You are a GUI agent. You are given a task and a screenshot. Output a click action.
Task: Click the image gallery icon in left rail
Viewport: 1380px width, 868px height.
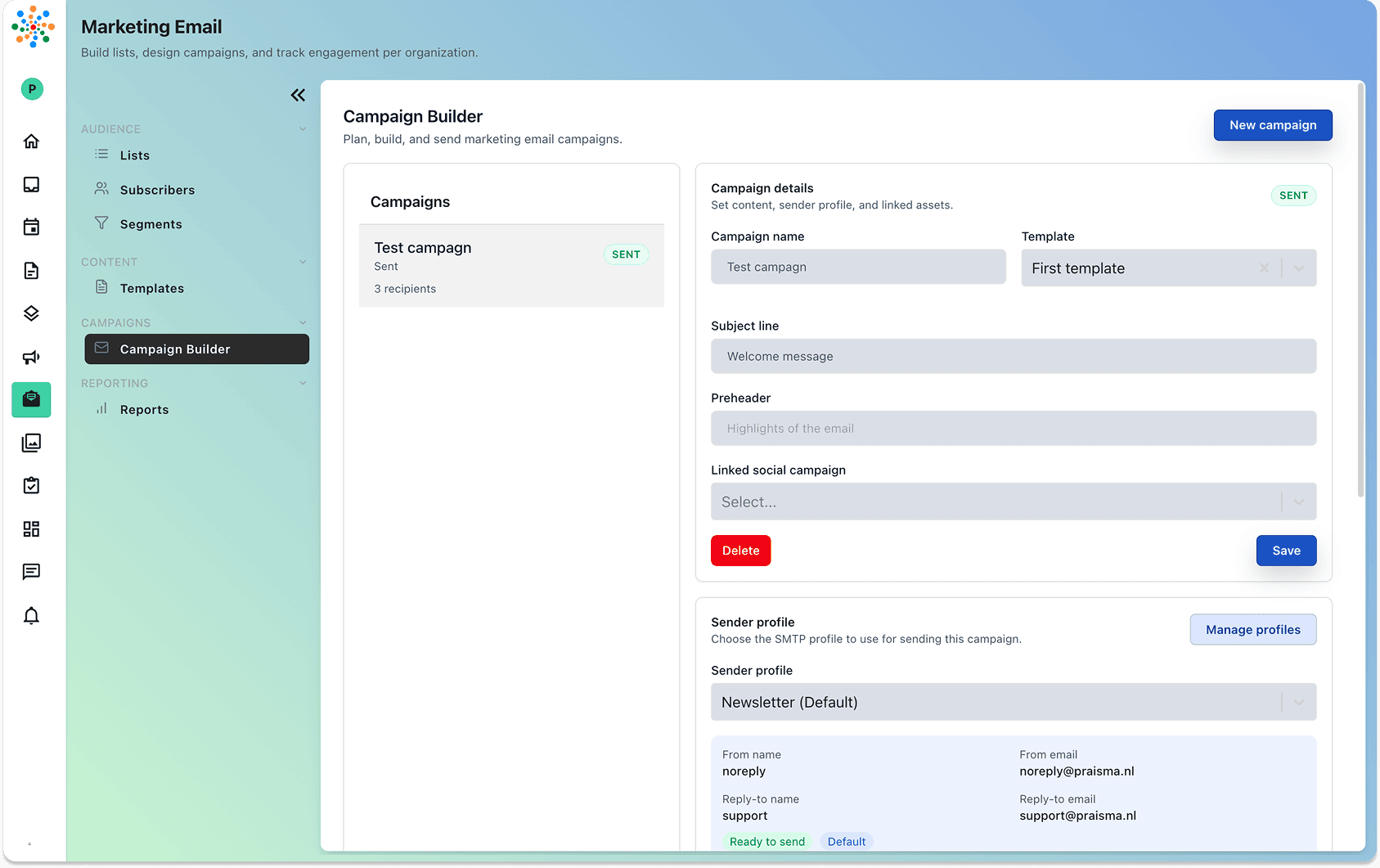tap(31, 443)
